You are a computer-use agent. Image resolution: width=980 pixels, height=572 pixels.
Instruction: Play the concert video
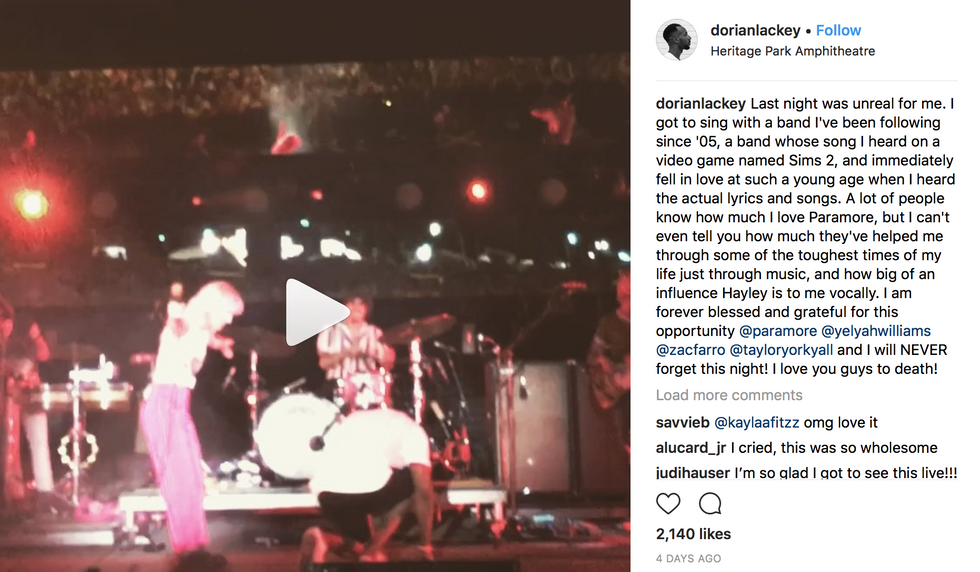tap(316, 312)
